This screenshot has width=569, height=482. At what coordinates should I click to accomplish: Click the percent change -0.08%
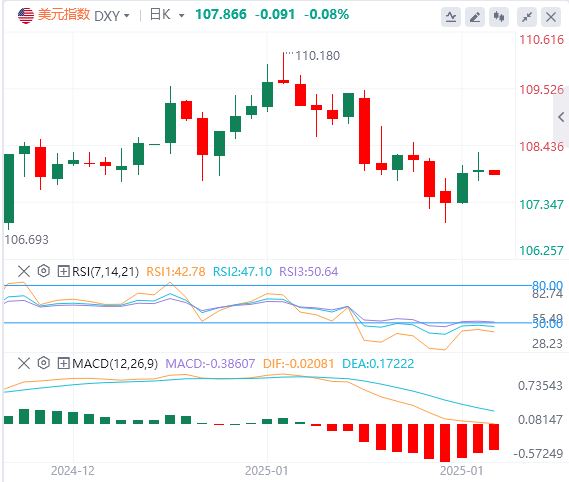tap(326, 15)
